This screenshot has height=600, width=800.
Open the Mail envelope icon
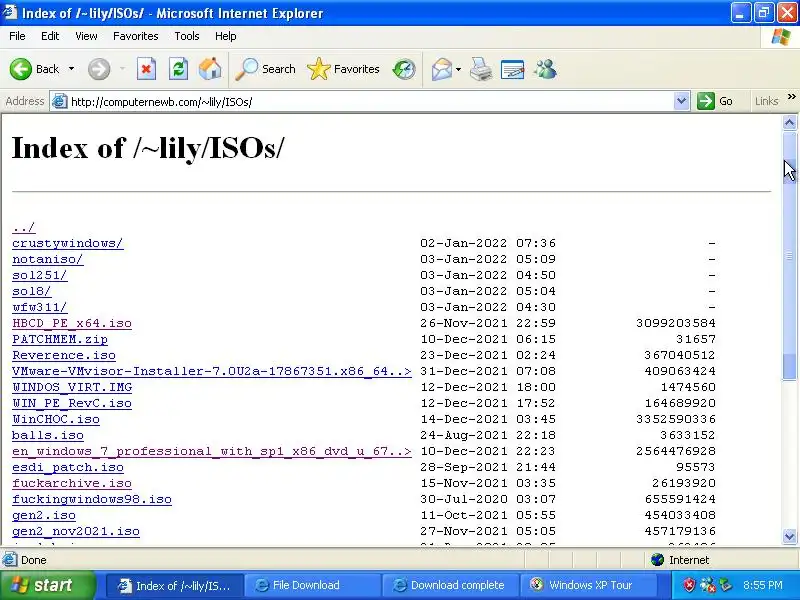pyautogui.click(x=441, y=69)
